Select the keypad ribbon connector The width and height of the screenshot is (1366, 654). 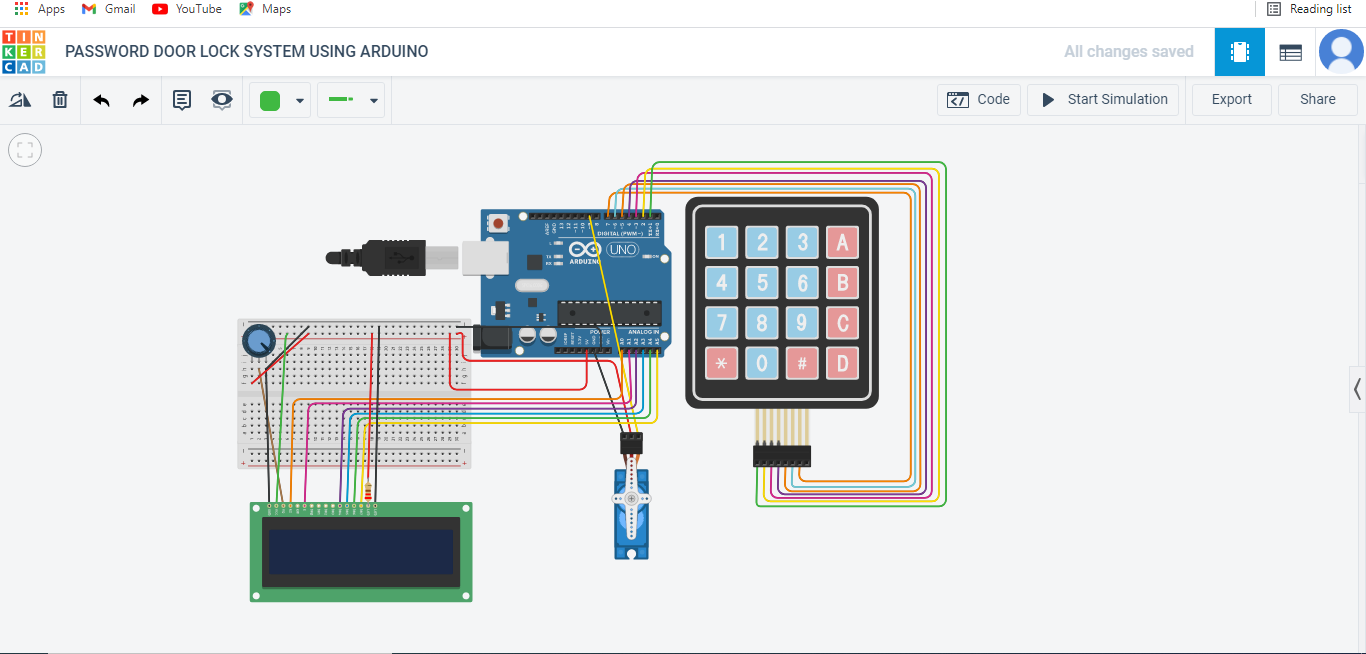click(x=782, y=456)
